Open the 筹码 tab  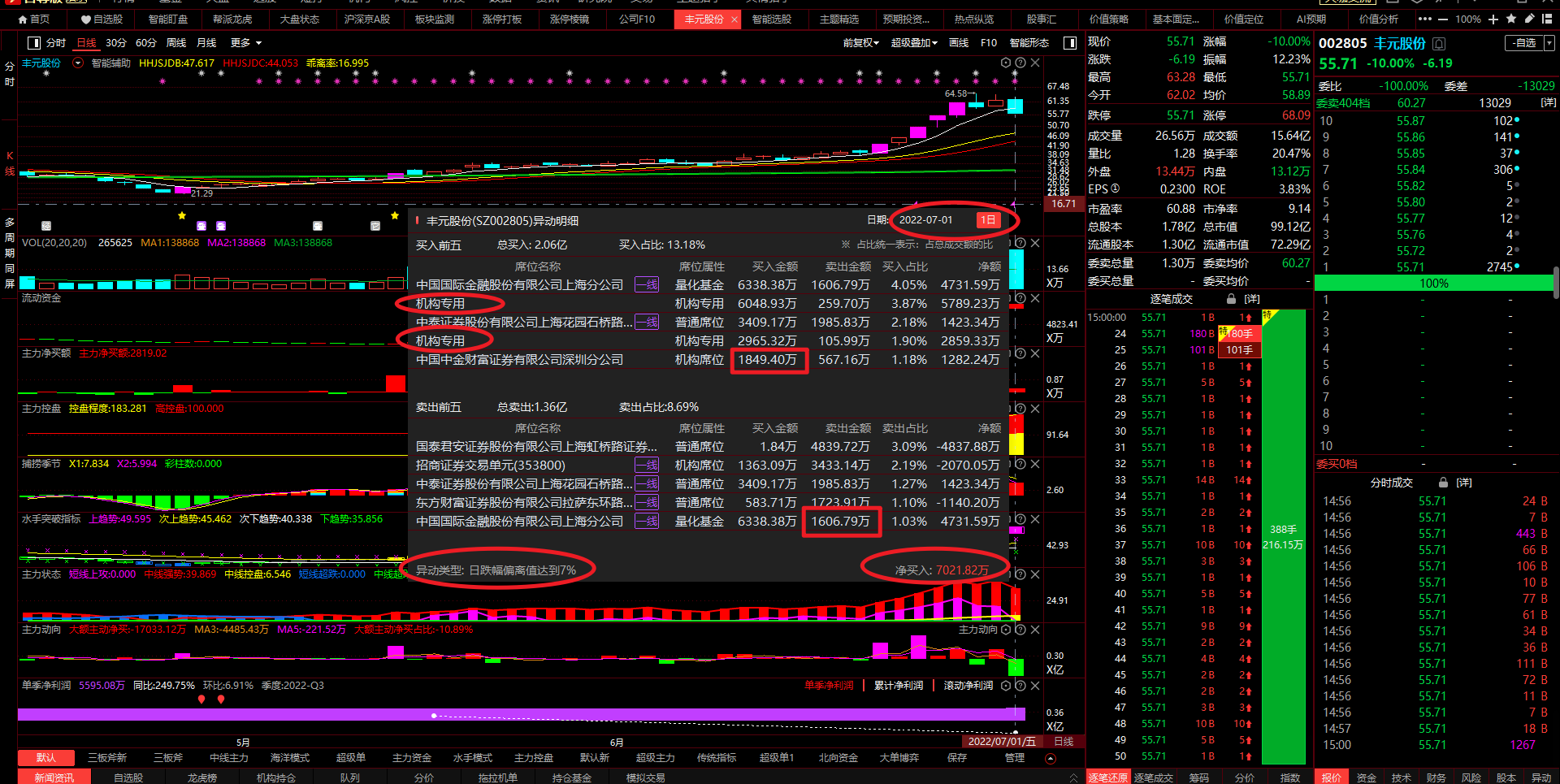[1199, 778]
